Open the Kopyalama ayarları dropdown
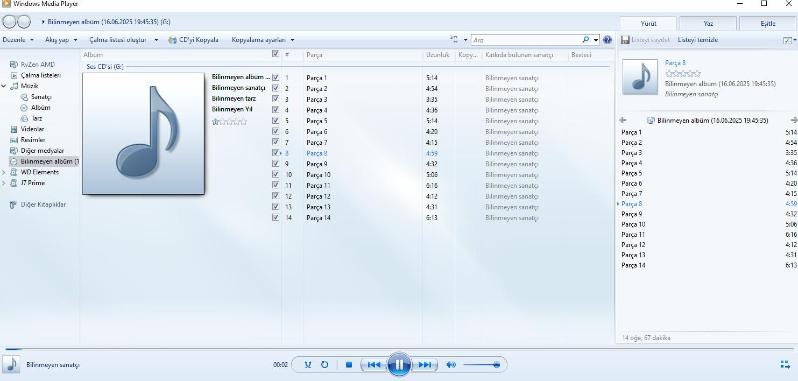This screenshot has height=381, width=798. pyautogui.click(x=263, y=40)
